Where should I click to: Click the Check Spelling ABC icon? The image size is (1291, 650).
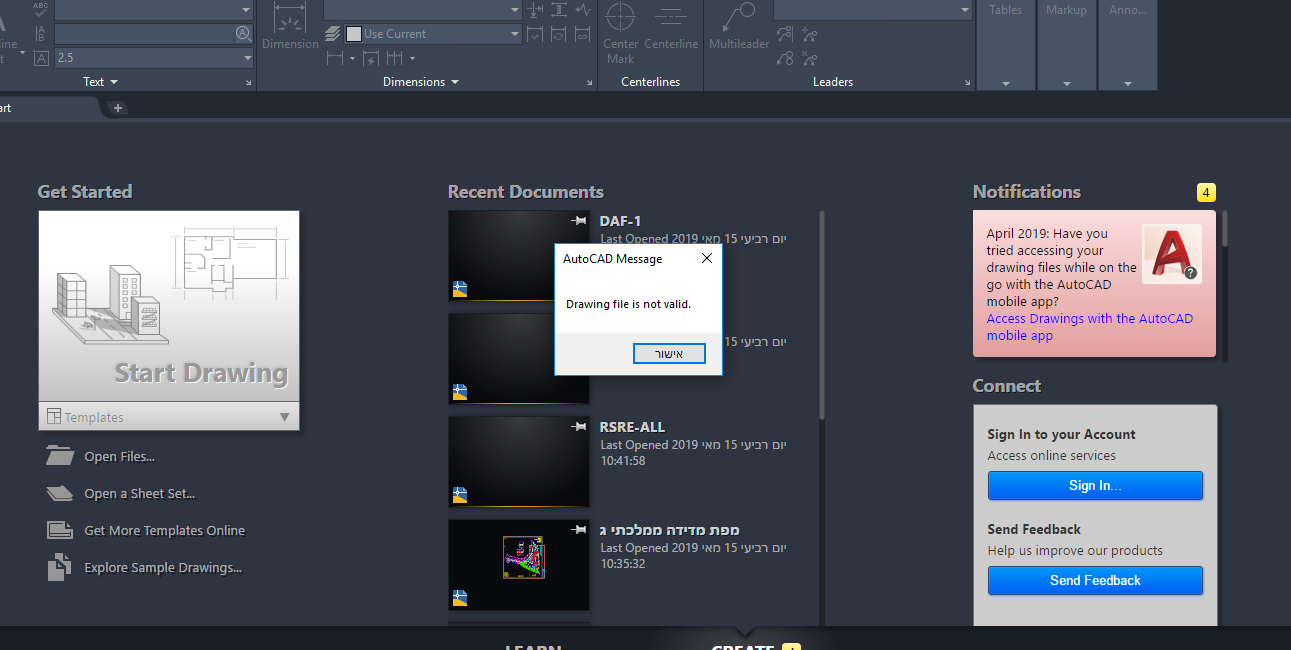pos(41,9)
